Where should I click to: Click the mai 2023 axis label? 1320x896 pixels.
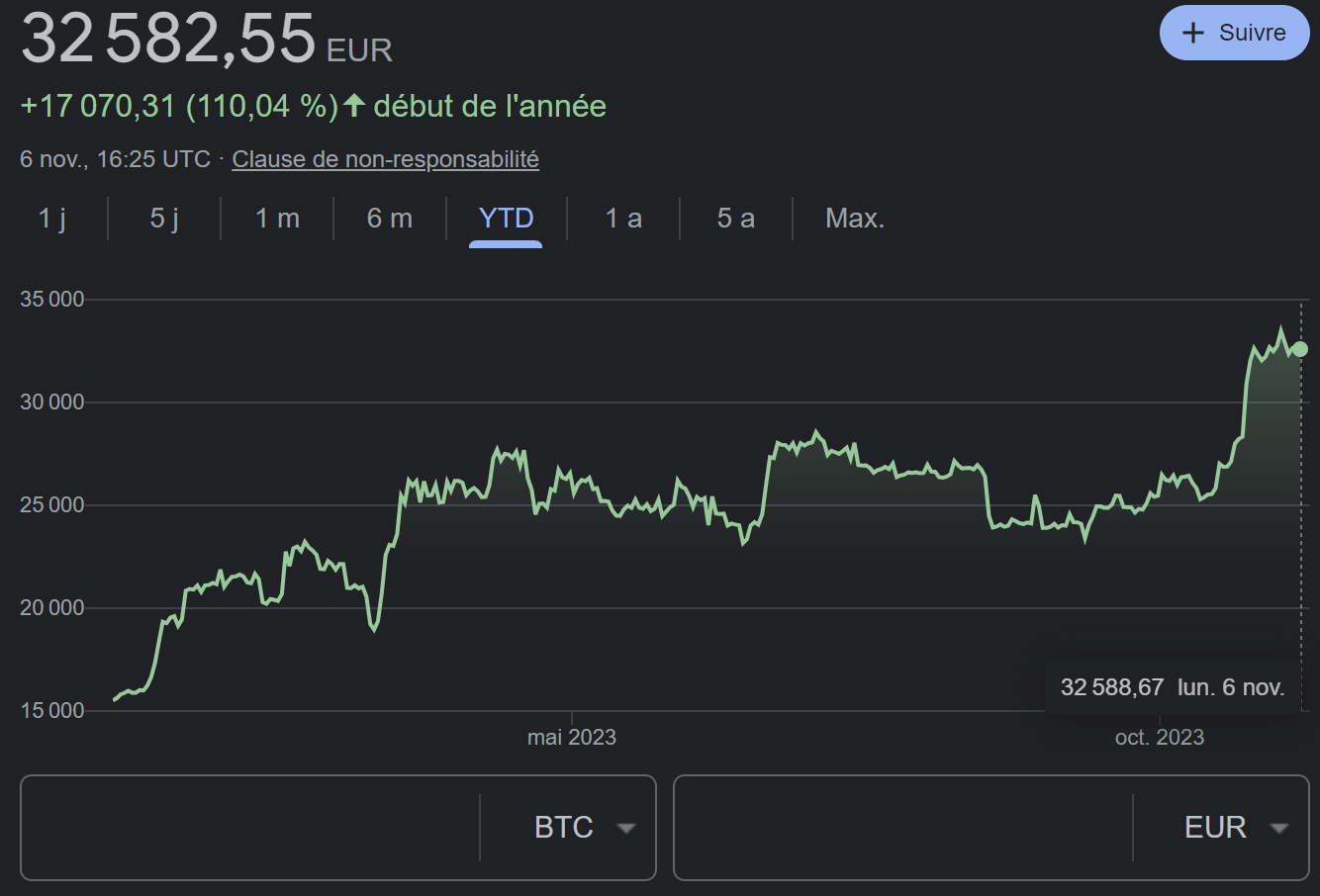click(572, 738)
